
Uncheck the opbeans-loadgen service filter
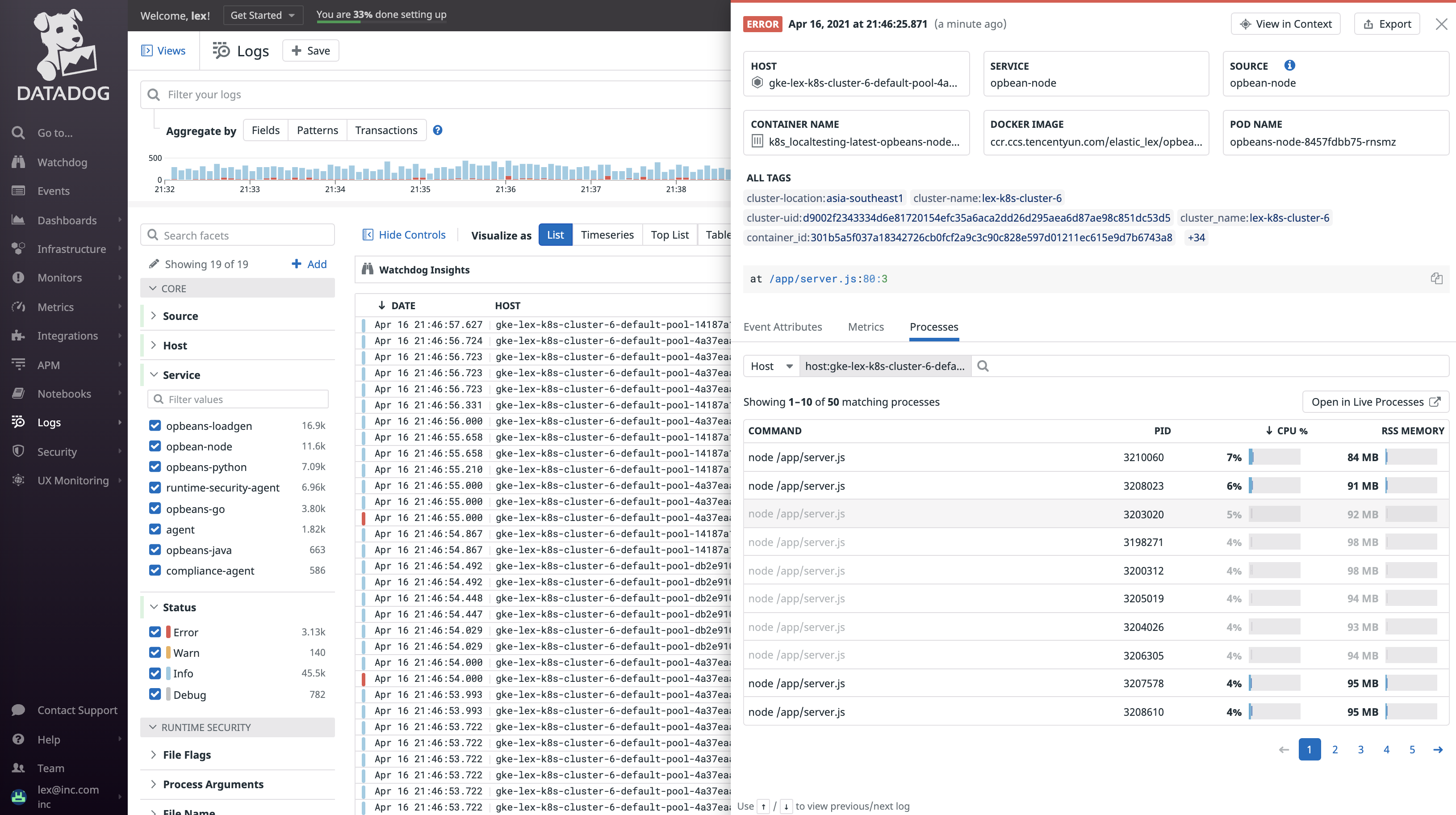tap(155, 425)
